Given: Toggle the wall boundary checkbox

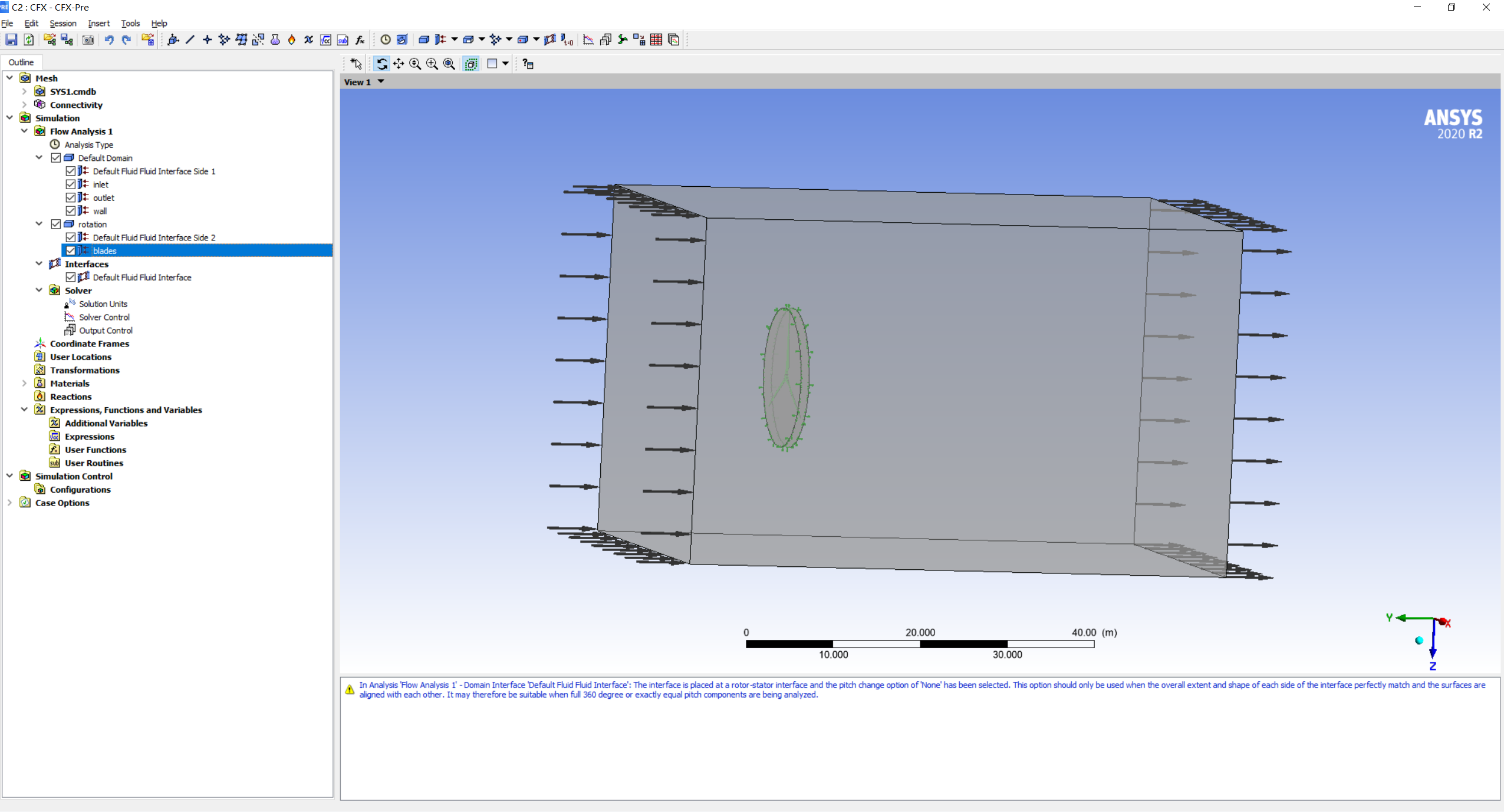Looking at the screenshot, I should point(71,211).
